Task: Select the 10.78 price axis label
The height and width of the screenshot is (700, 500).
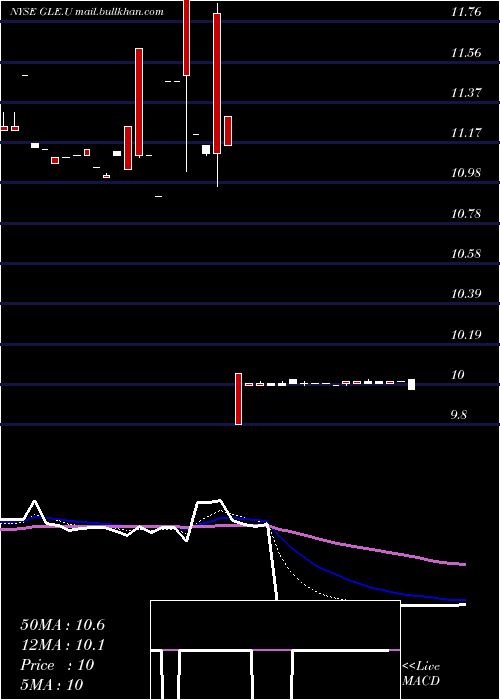Action: 466,214
